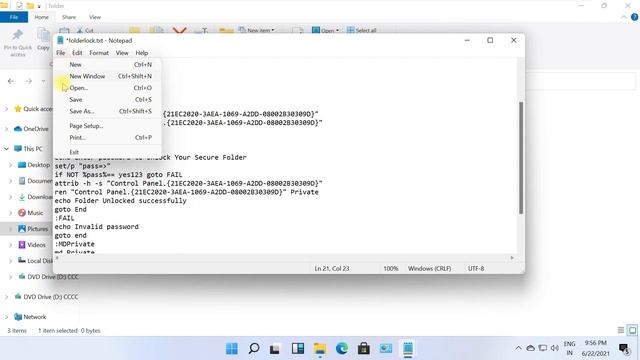Switch Explorer to large icons view
The image size is (640, 360).
[x=632, y=330]
